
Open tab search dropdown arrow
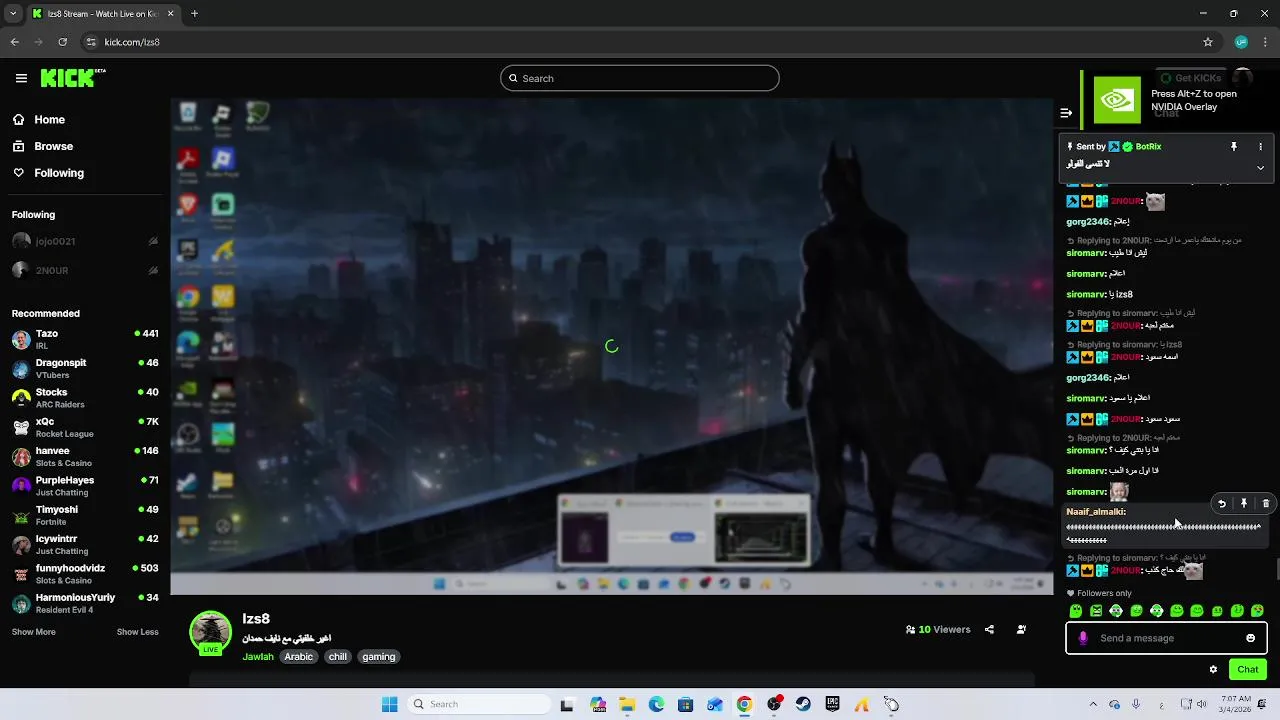pos(13,14)
